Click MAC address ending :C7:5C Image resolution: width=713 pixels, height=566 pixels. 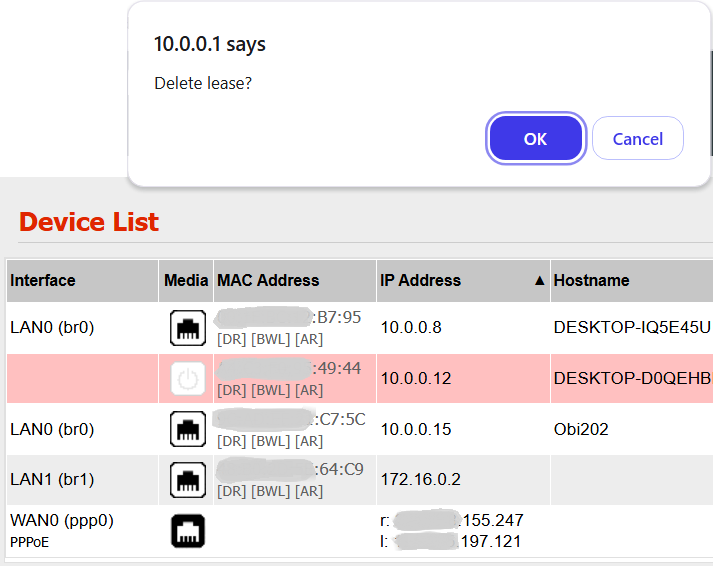[290, 419]
